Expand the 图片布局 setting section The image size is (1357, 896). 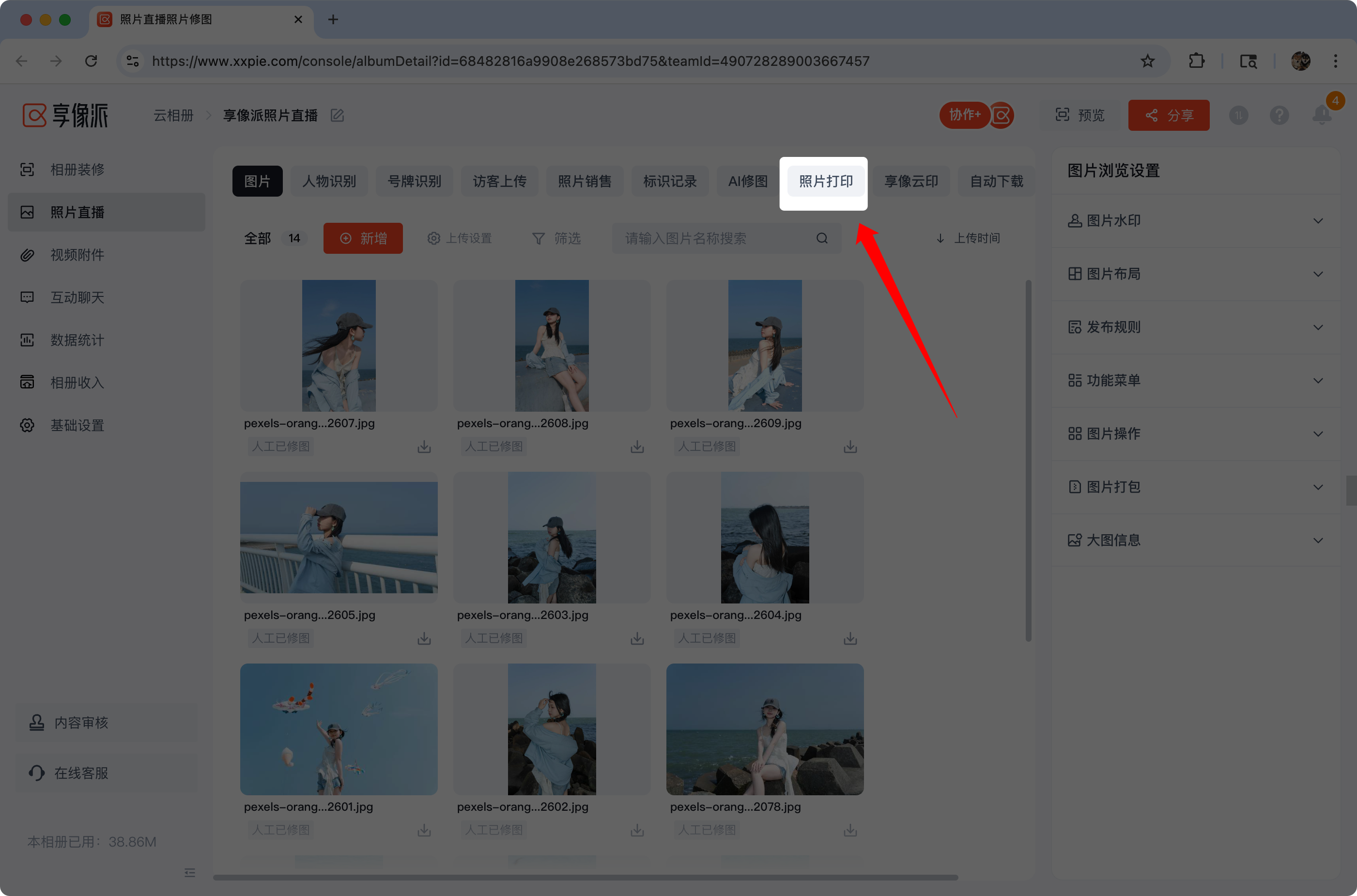pos(1196,274)
